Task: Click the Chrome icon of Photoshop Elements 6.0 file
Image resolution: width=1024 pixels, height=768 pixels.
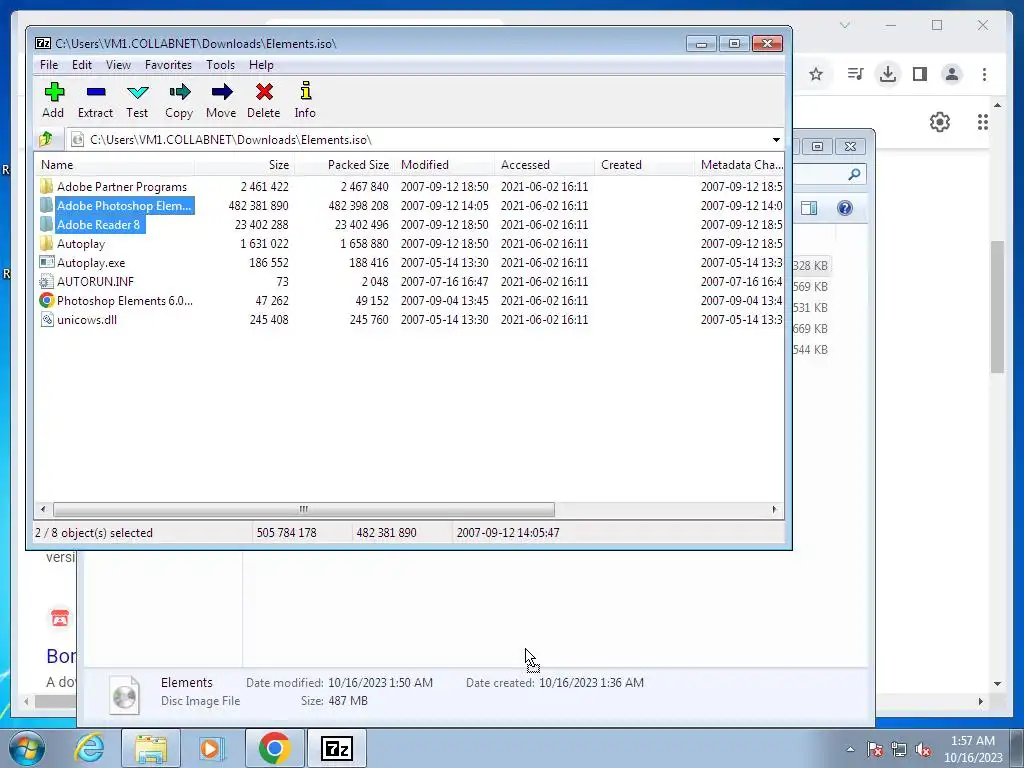Action: pos(46,300)
